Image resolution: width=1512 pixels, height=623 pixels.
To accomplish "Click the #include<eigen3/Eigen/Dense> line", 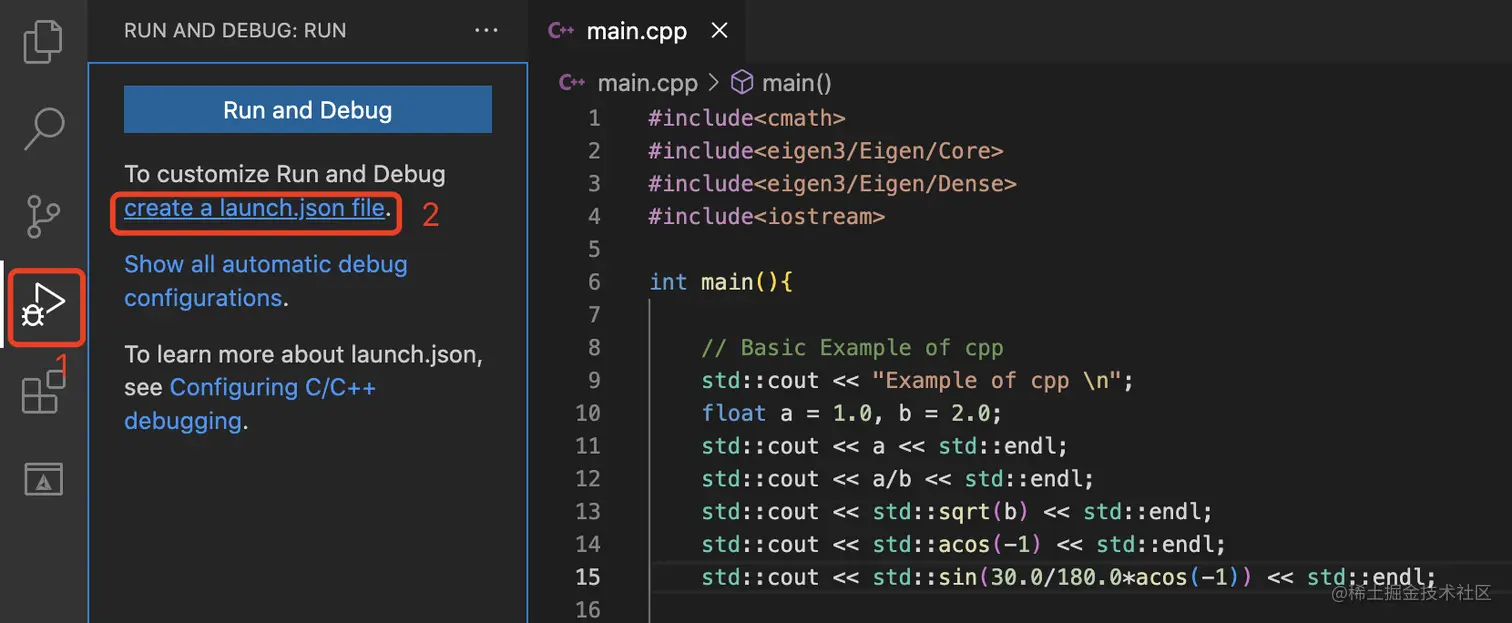I will coord(832,184).
